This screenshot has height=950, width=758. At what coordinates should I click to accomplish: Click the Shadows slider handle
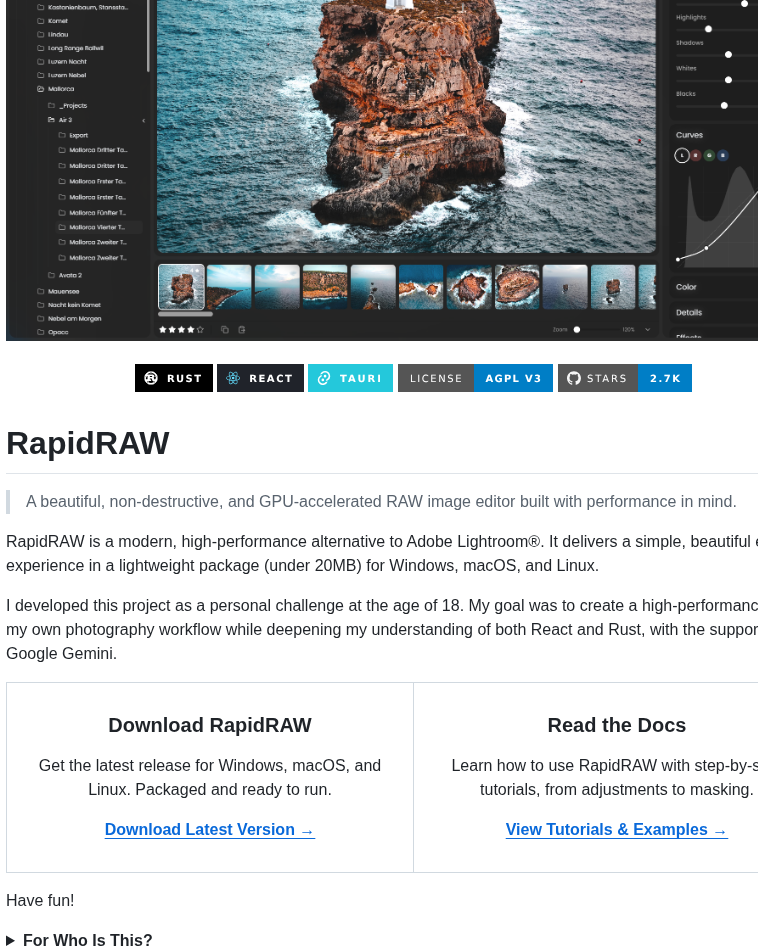728,55
